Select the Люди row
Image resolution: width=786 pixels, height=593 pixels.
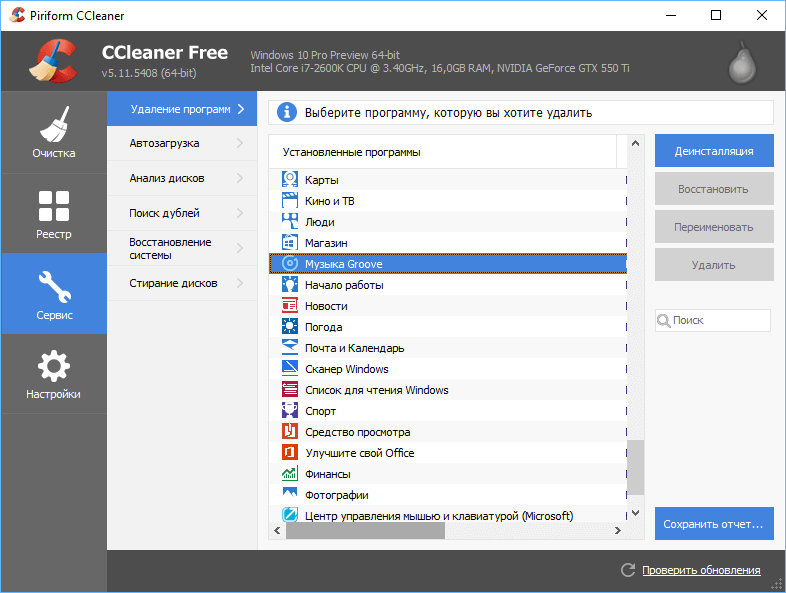448,222
